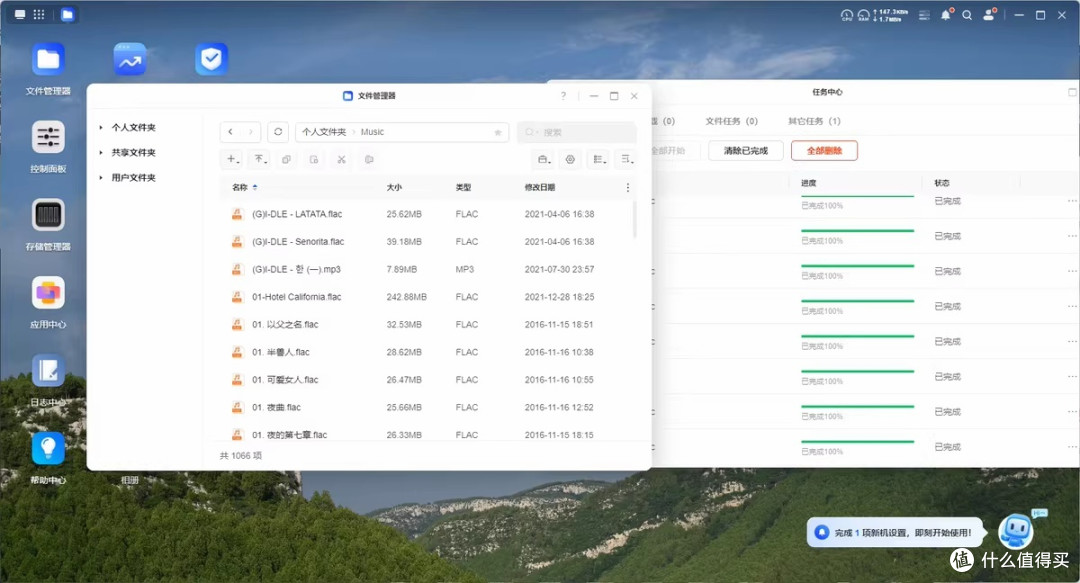Image resolution: width=1080 pixels, height=583 pixels.
Task: Click the paste icon in File Manager toolbar
Action: (x=313, y=159)
